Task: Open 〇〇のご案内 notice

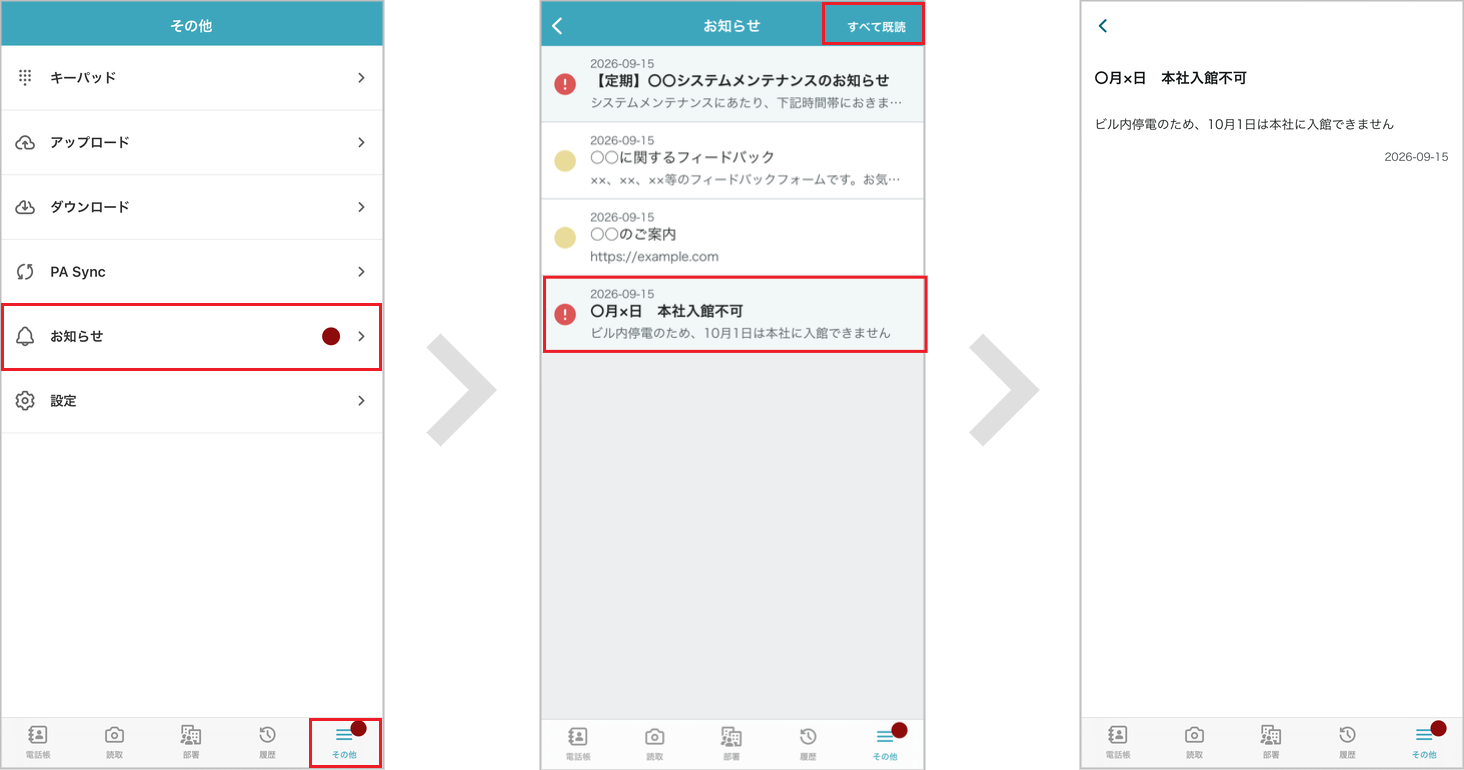Action: (x=733, y=237)
